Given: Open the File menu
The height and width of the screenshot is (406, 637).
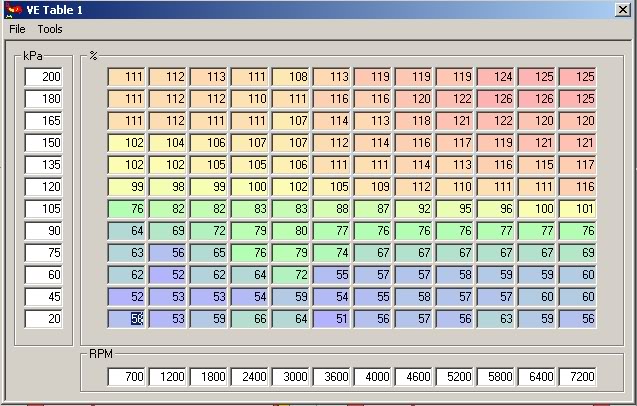Looking at the screenshot, I should tap(17, 29).
